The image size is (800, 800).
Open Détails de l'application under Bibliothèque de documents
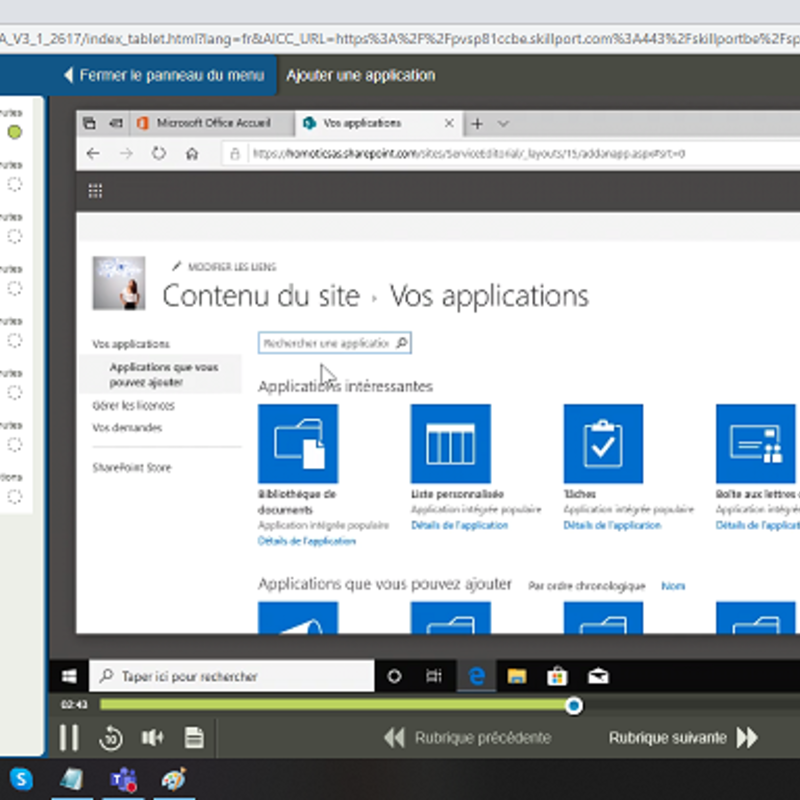click(x=307, y=541)
